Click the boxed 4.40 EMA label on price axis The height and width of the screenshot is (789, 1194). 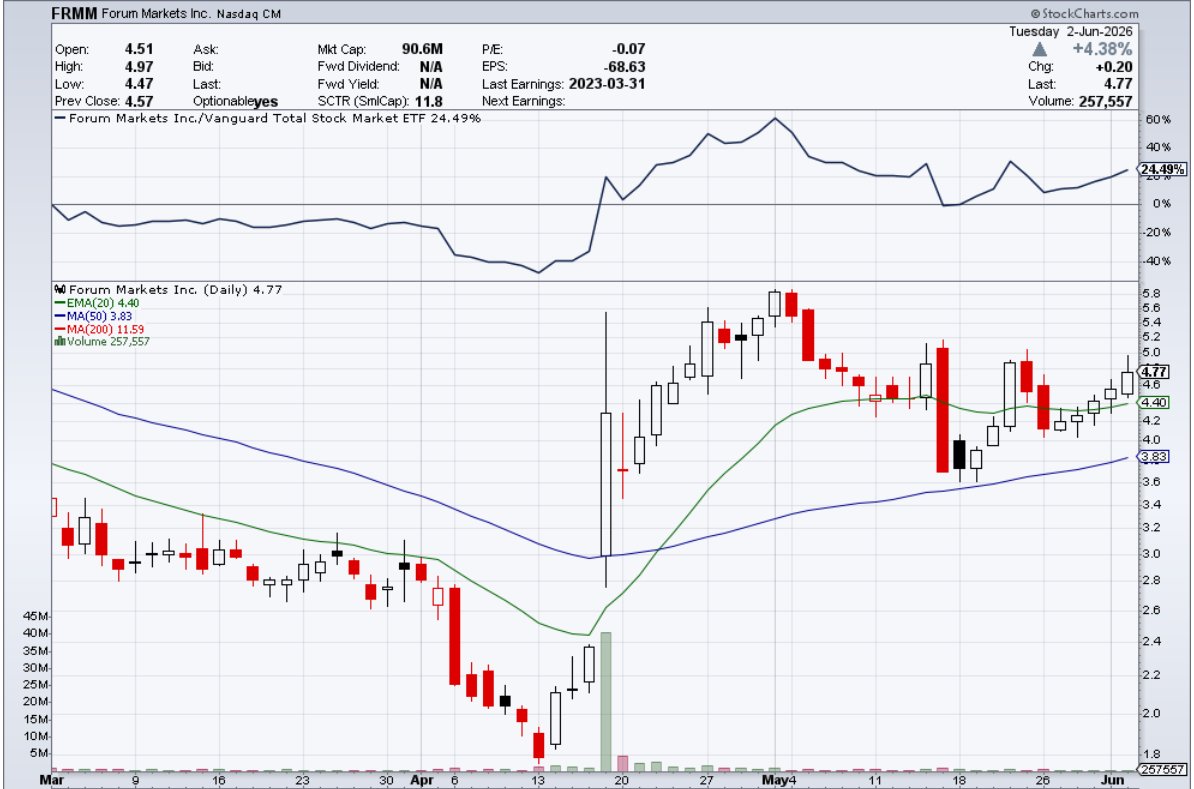1154,403
